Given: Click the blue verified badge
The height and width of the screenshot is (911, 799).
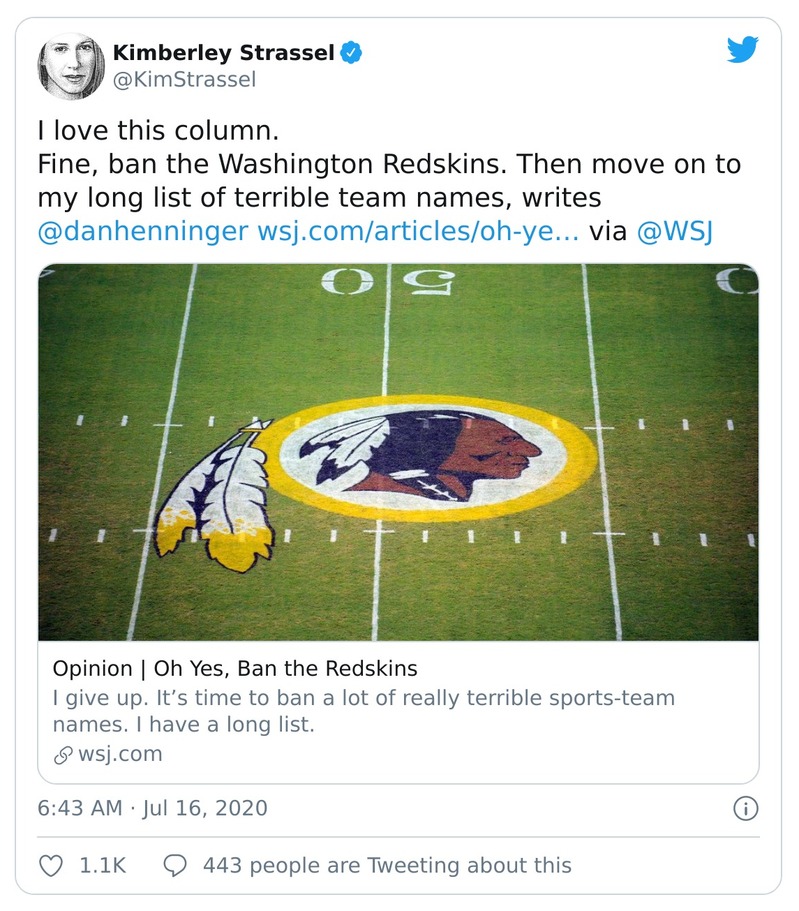Looking at the screenshot, I should 349,53.
